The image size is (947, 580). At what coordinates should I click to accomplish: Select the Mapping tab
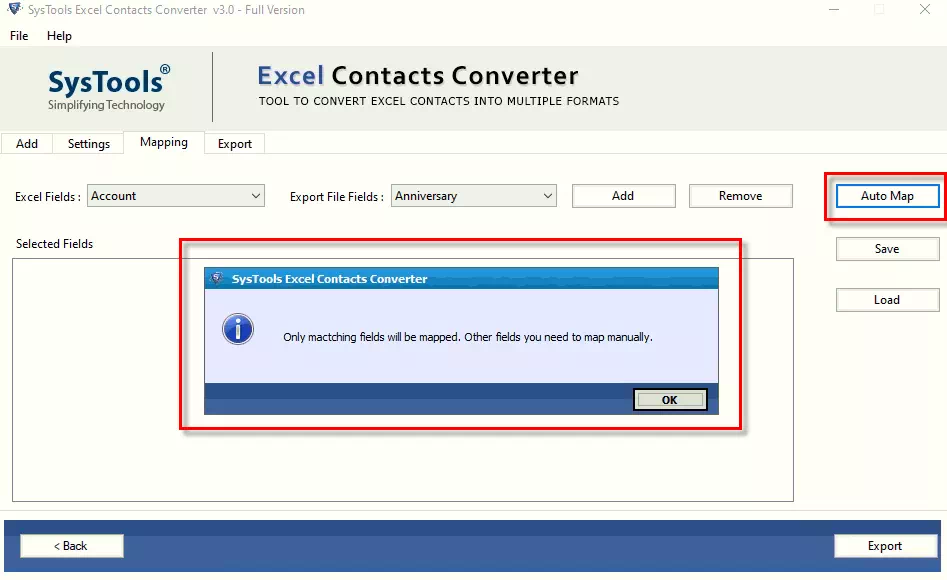(x=164, y=142)
